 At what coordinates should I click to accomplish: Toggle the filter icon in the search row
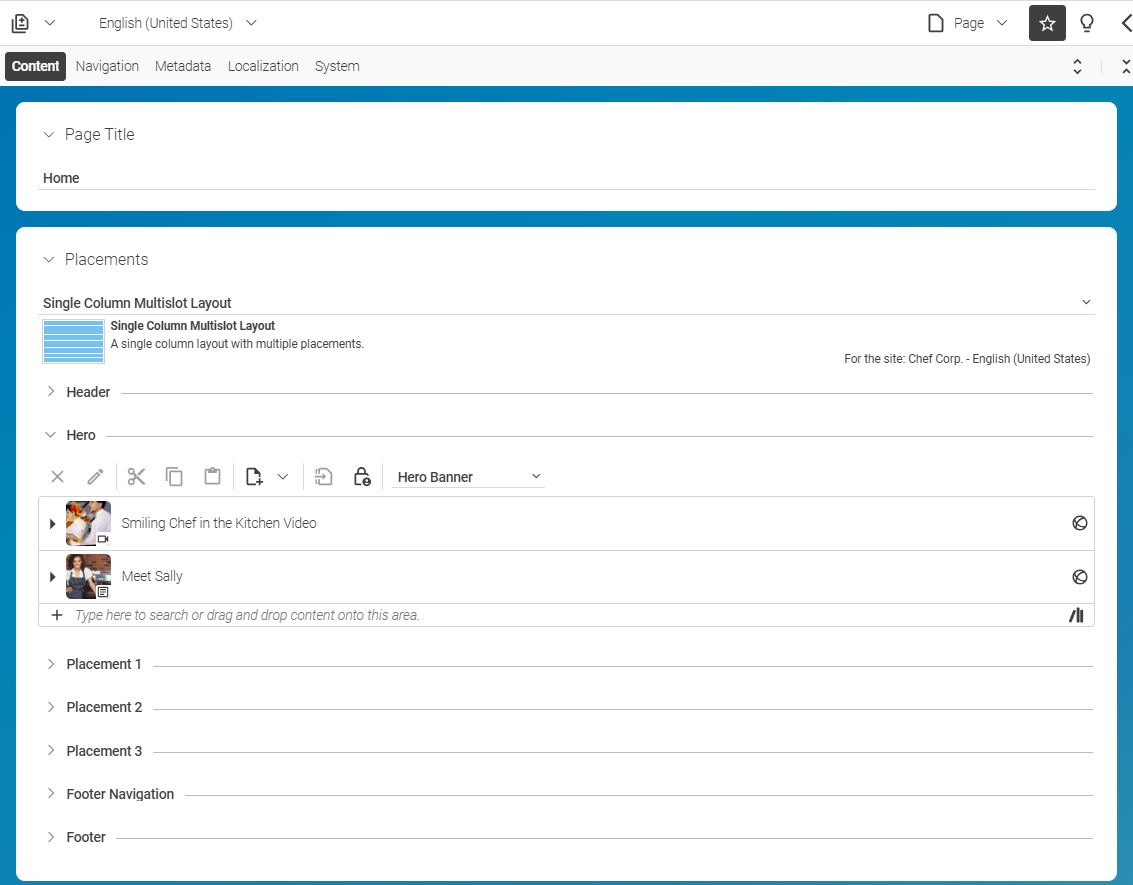click(x=1075, y=614)
